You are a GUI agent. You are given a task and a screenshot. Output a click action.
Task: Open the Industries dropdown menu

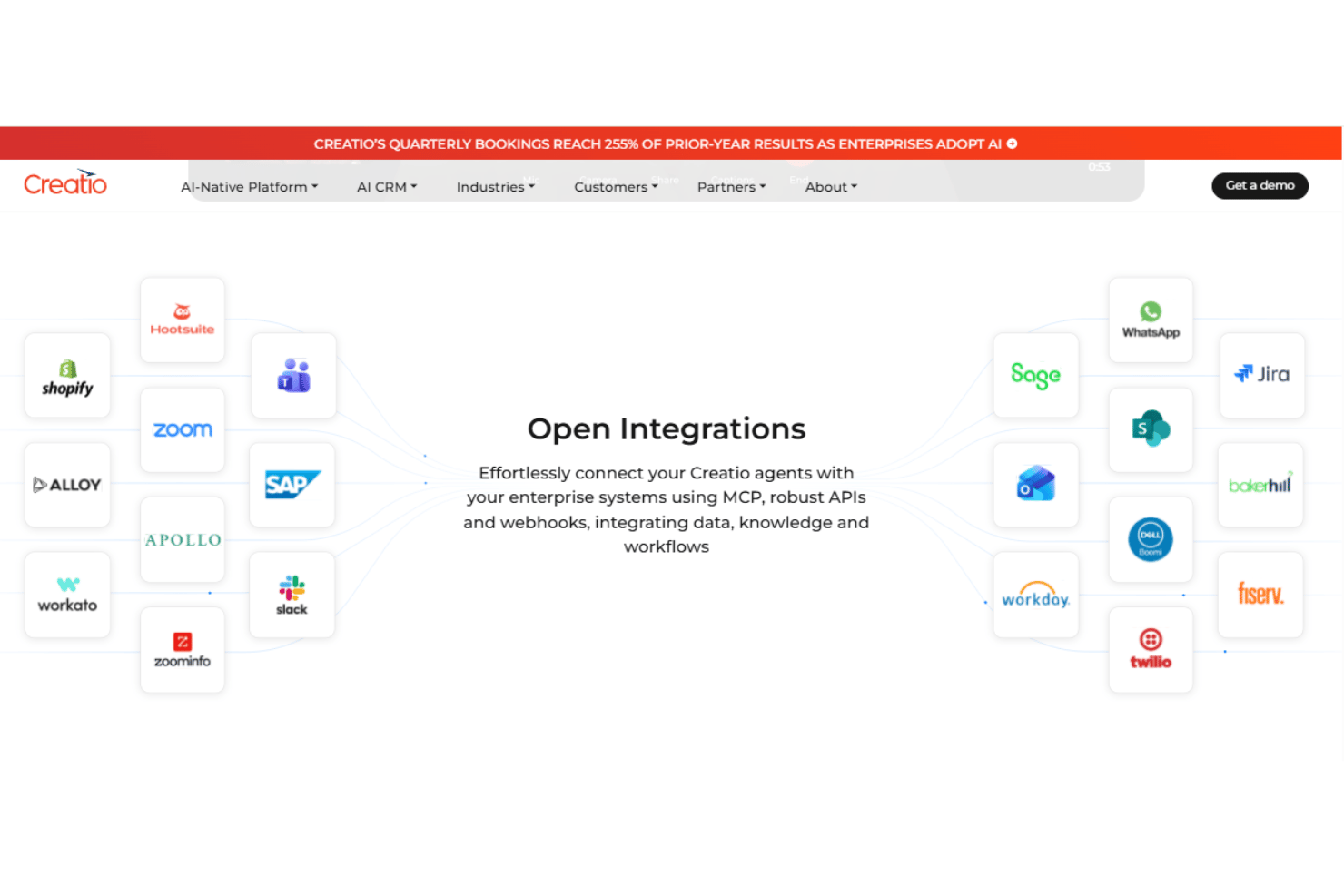tap(495, 187)
